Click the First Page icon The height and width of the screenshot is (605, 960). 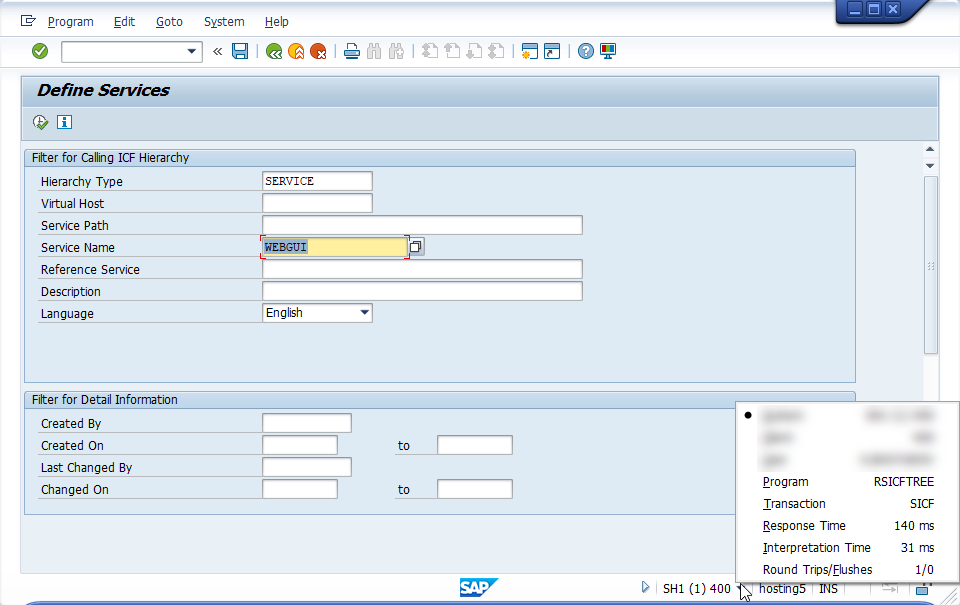tap(430, 51)
